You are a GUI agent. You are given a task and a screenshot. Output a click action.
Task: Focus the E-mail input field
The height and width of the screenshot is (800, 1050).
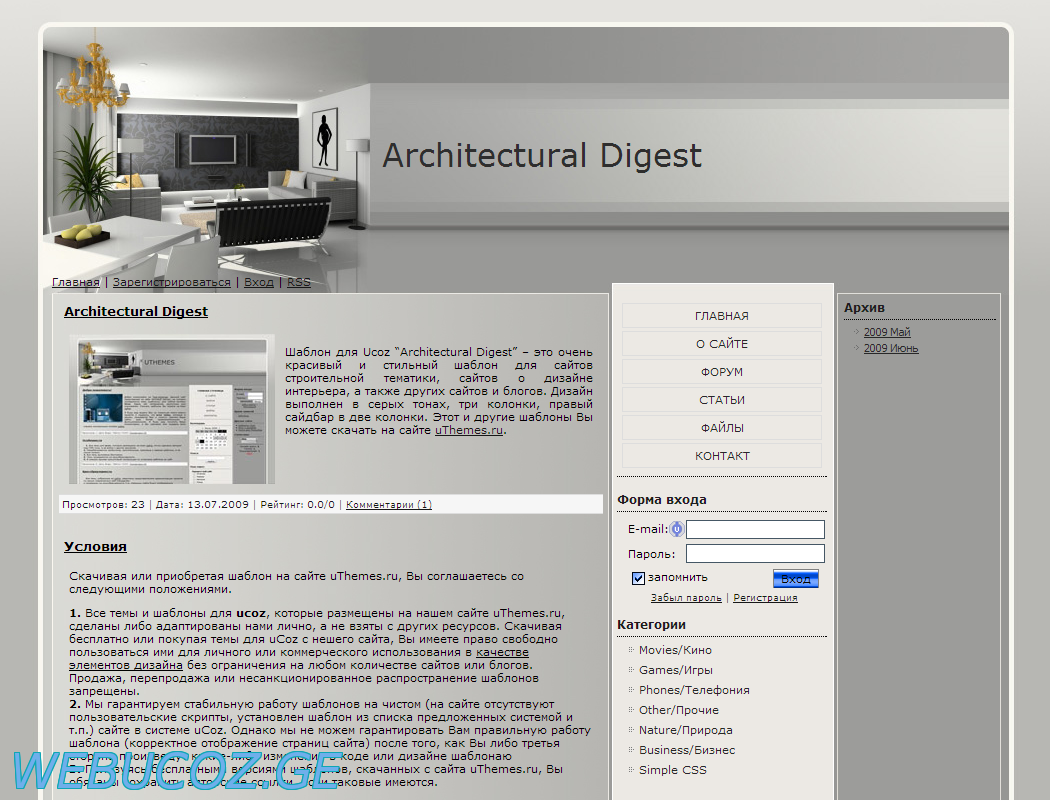pos(755,530)
